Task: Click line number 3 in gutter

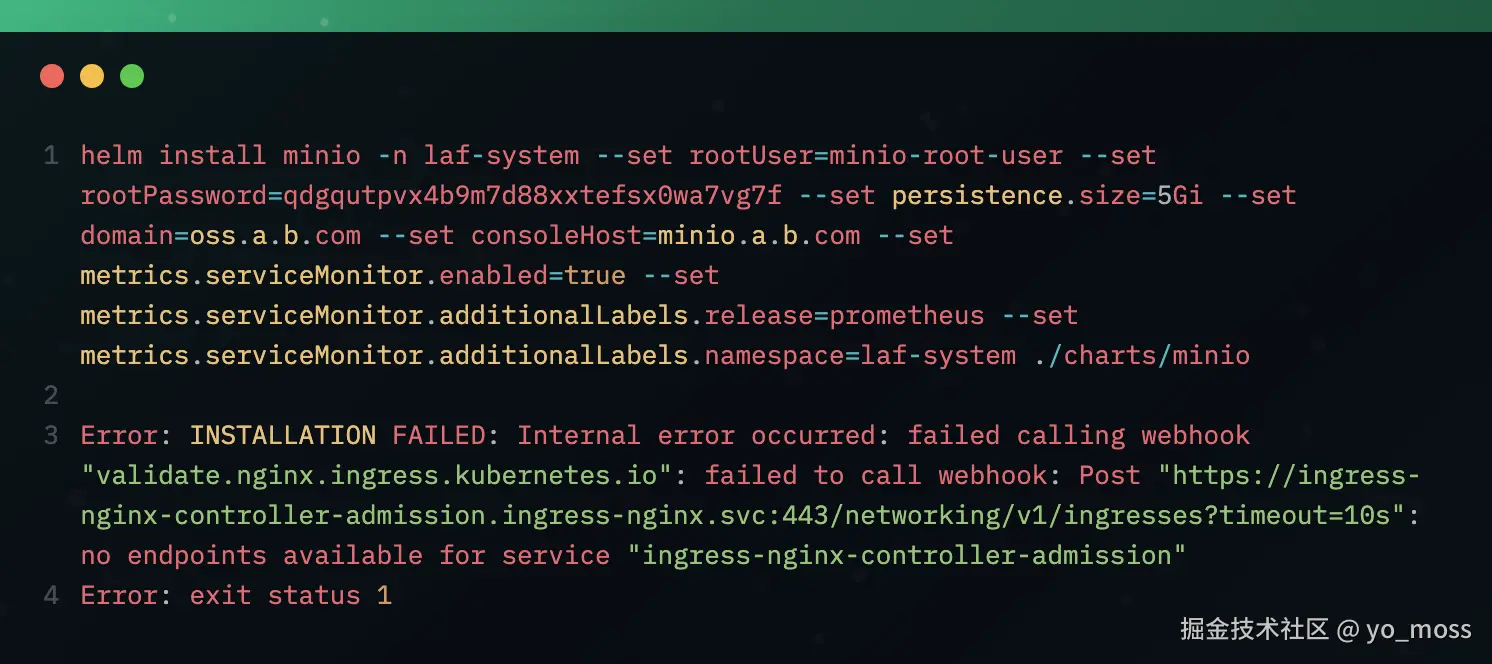Action: [x=51, y=436]
